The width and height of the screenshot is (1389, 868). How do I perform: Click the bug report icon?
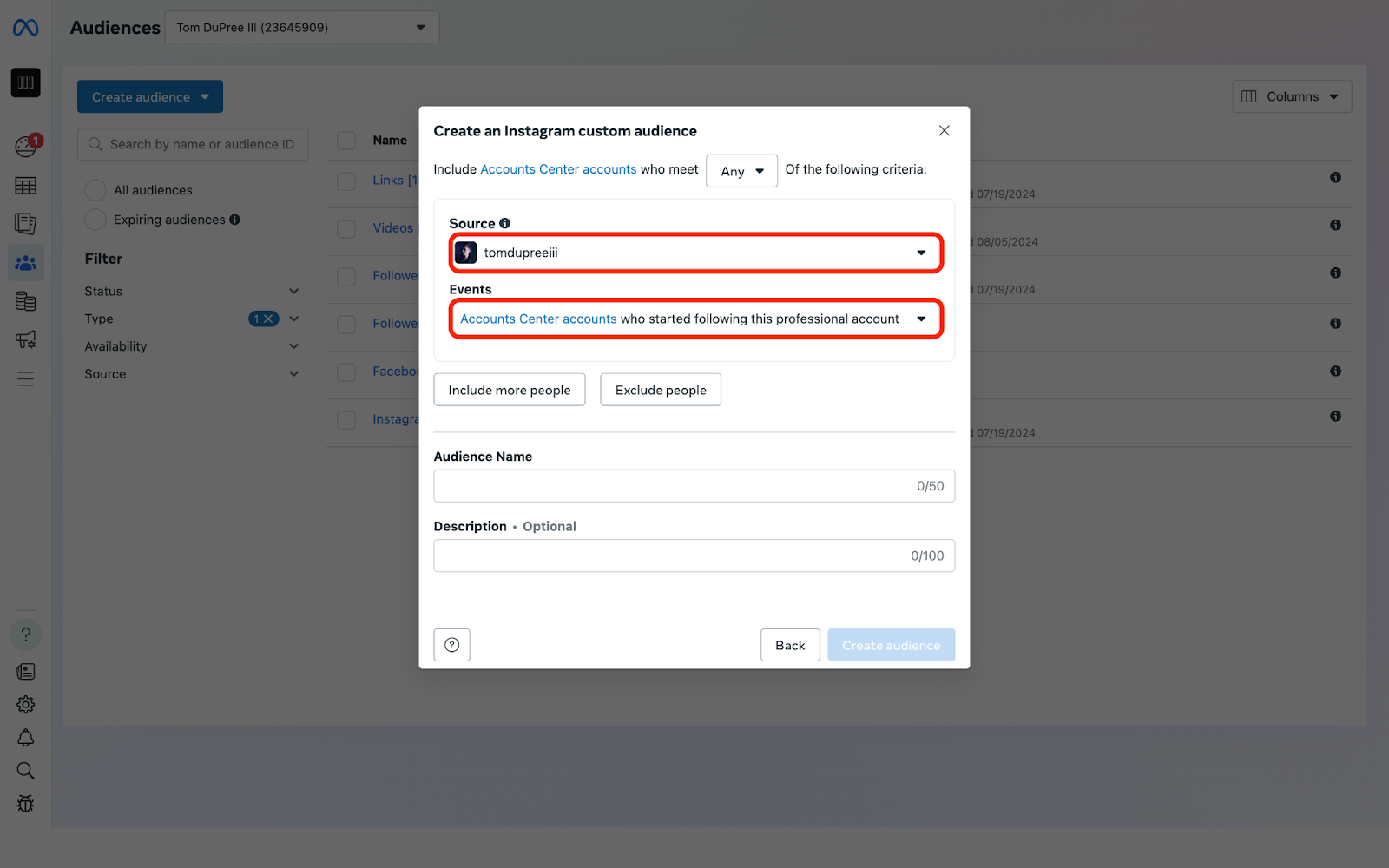pyautogui.click(x=25, y=804)
